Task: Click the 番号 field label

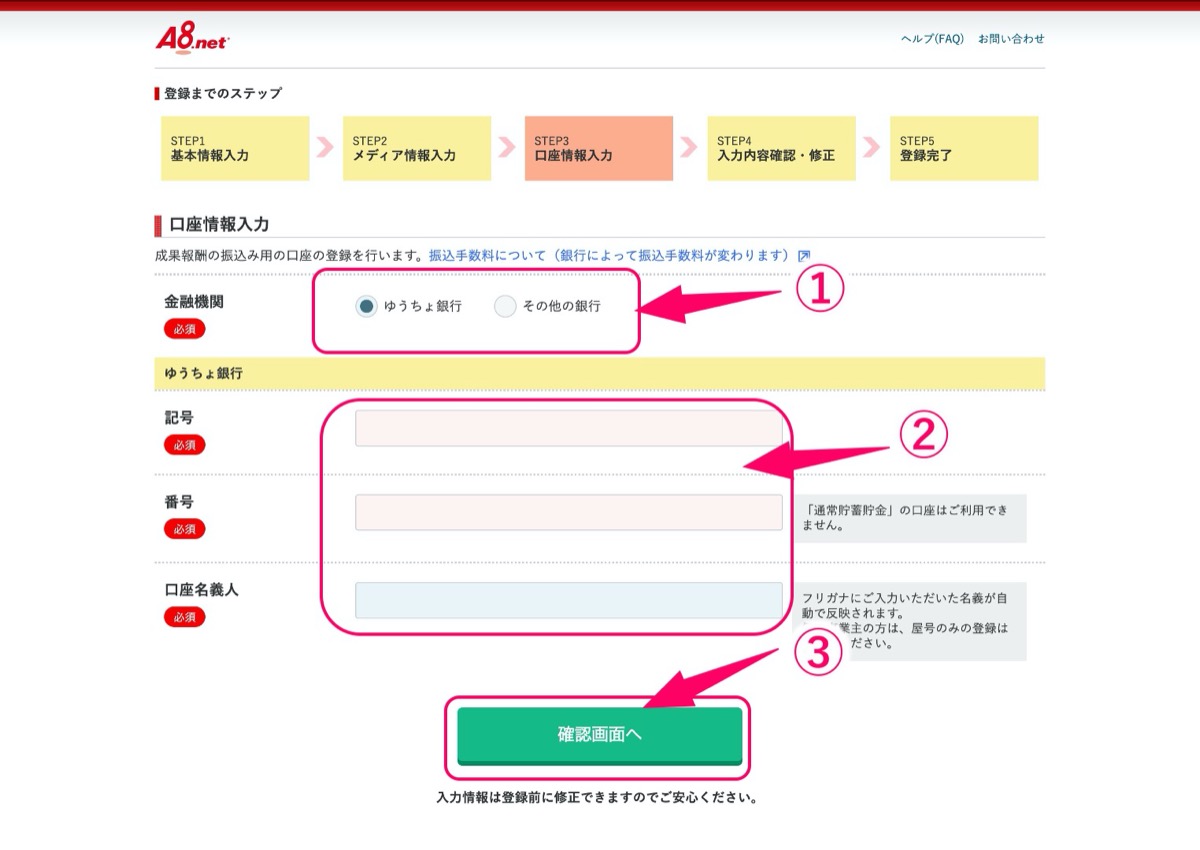Action: (179, 501)
